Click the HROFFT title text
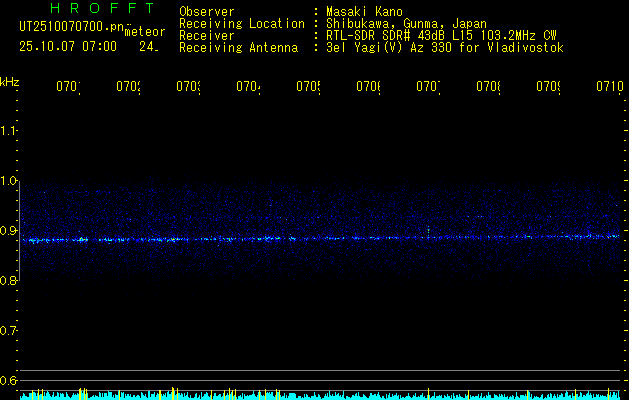Screen dimensions: 629x400 coord(101,9)
